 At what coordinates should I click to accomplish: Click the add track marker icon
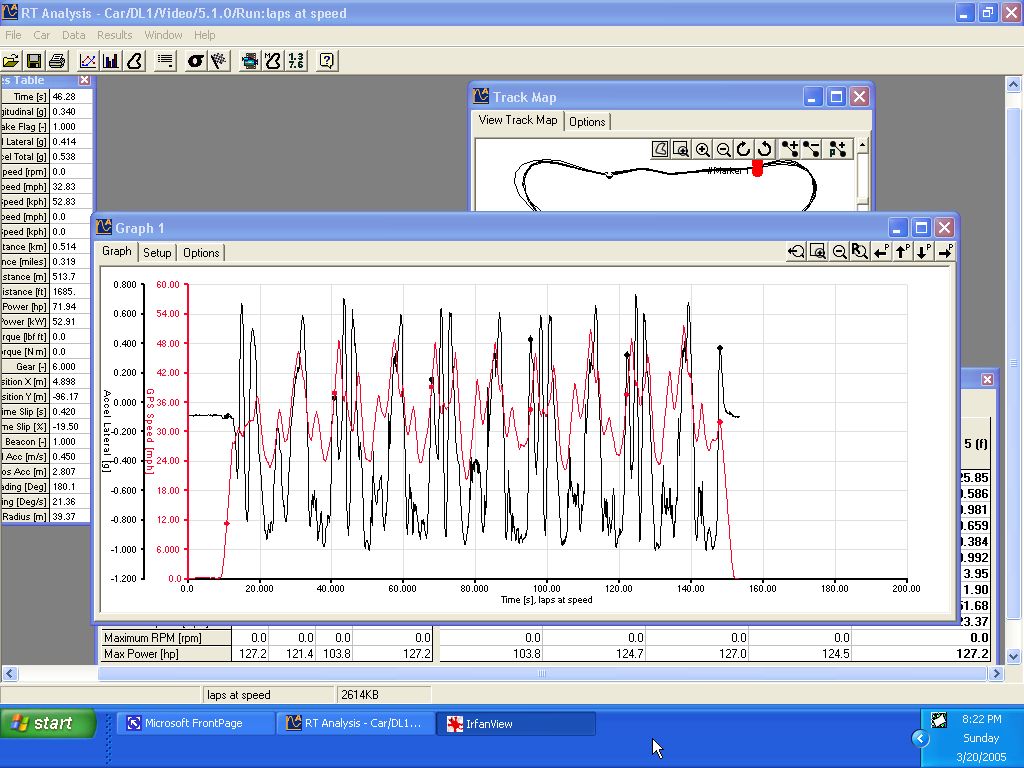point(790,150)
